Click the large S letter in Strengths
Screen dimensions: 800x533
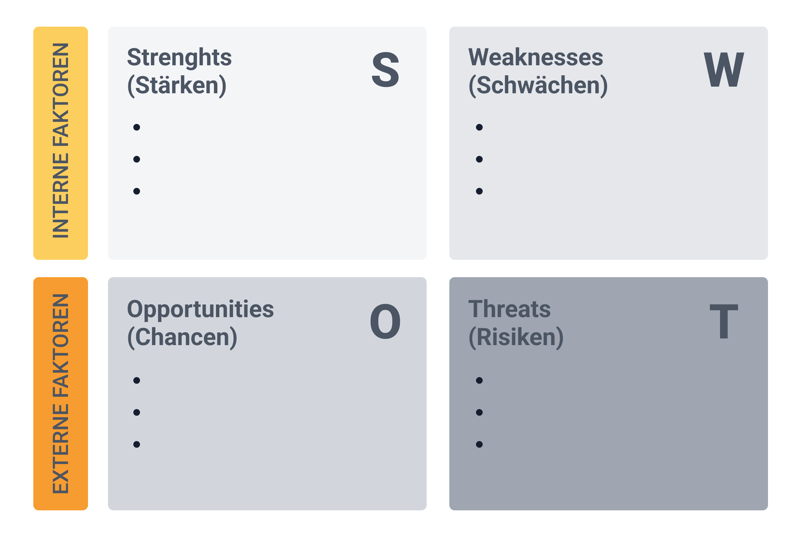[385, 71]
